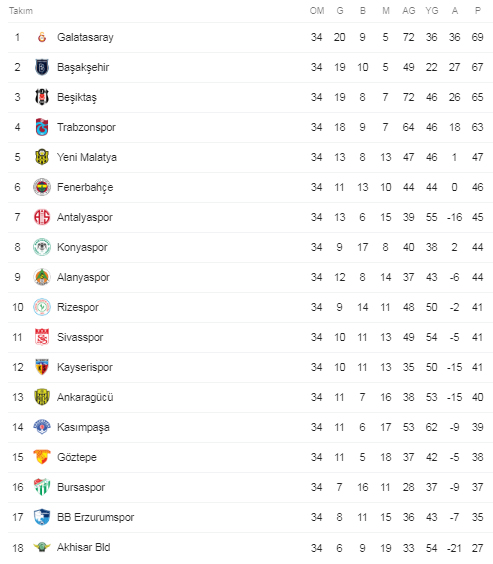Click the Antalyaspor red logo

42,217
